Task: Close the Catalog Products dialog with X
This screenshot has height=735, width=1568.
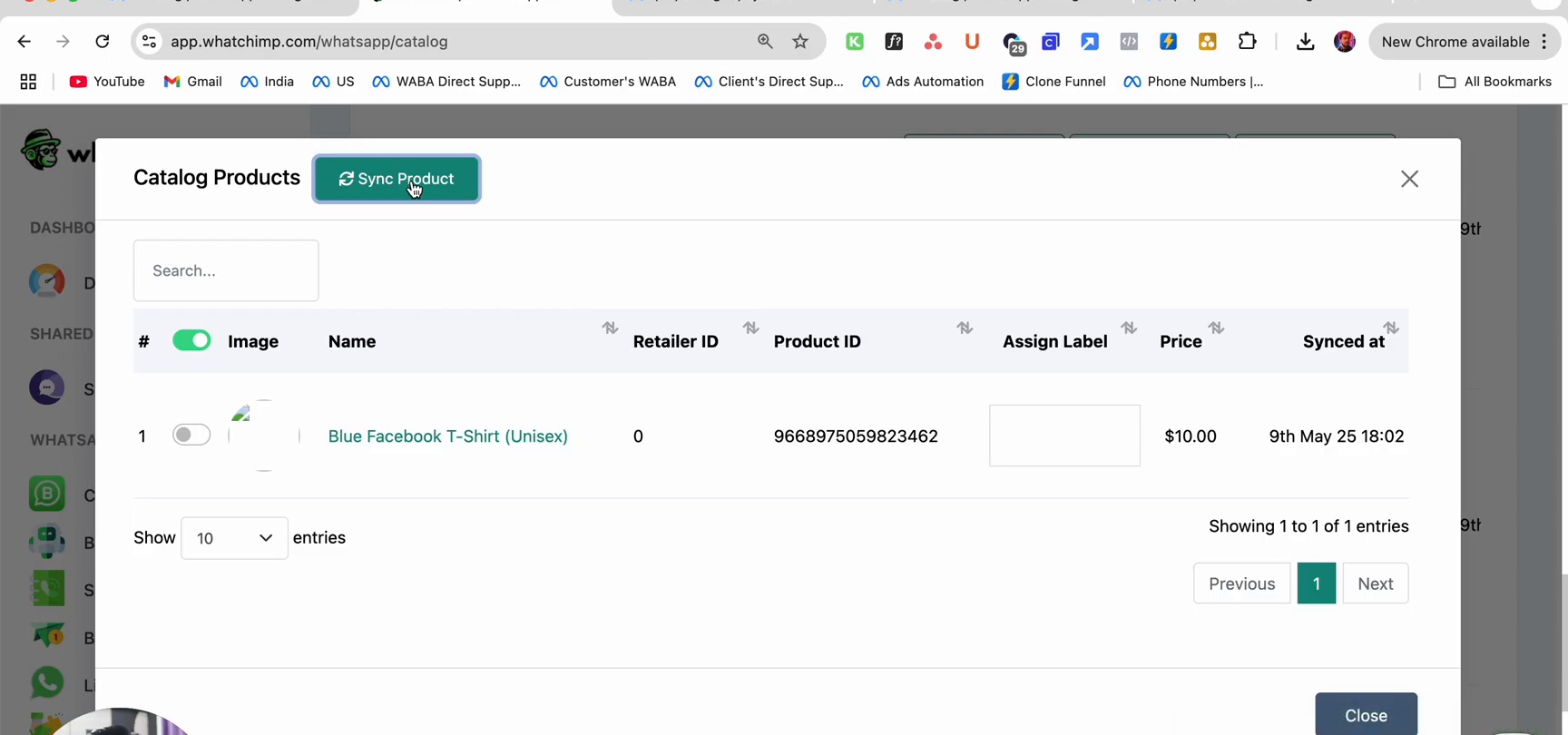Action: coord(1409,179)
